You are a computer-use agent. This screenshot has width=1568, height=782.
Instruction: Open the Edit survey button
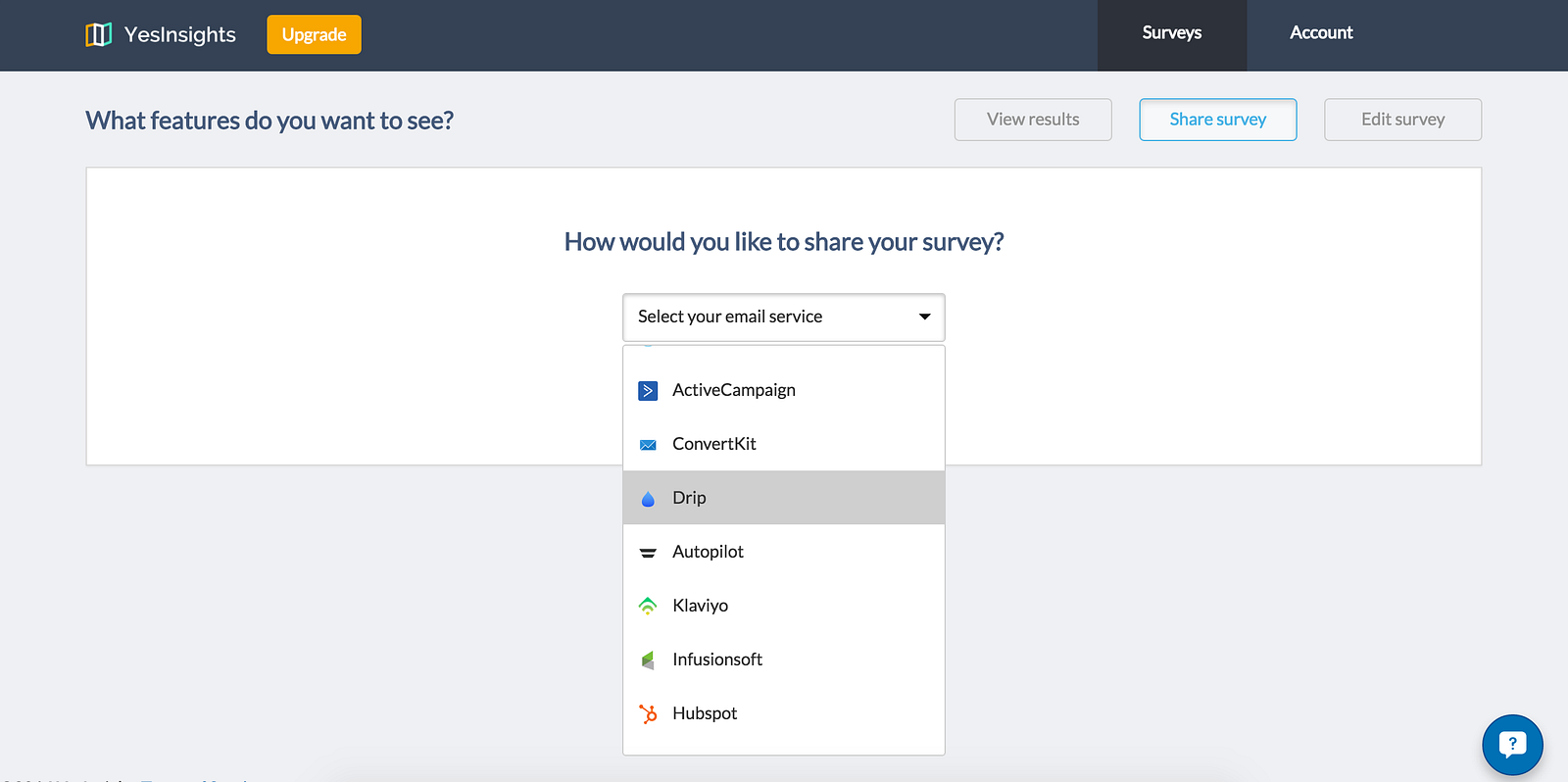tap(1402, 120)
